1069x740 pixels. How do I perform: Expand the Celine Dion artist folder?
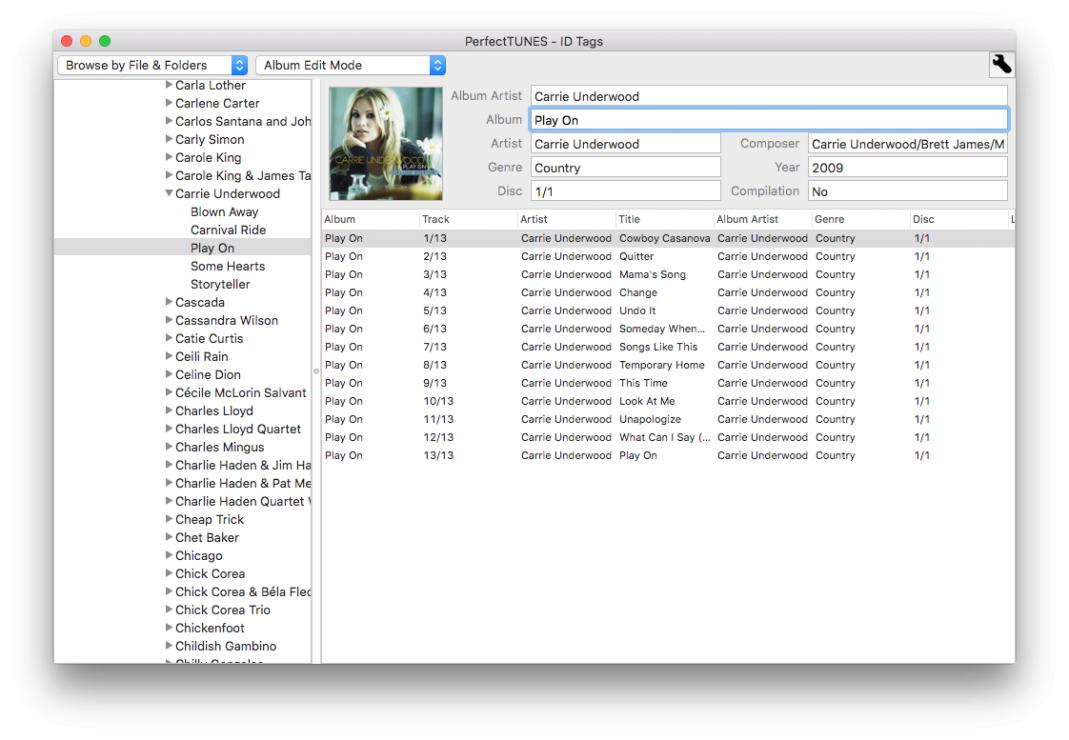[x=169, y=375]
